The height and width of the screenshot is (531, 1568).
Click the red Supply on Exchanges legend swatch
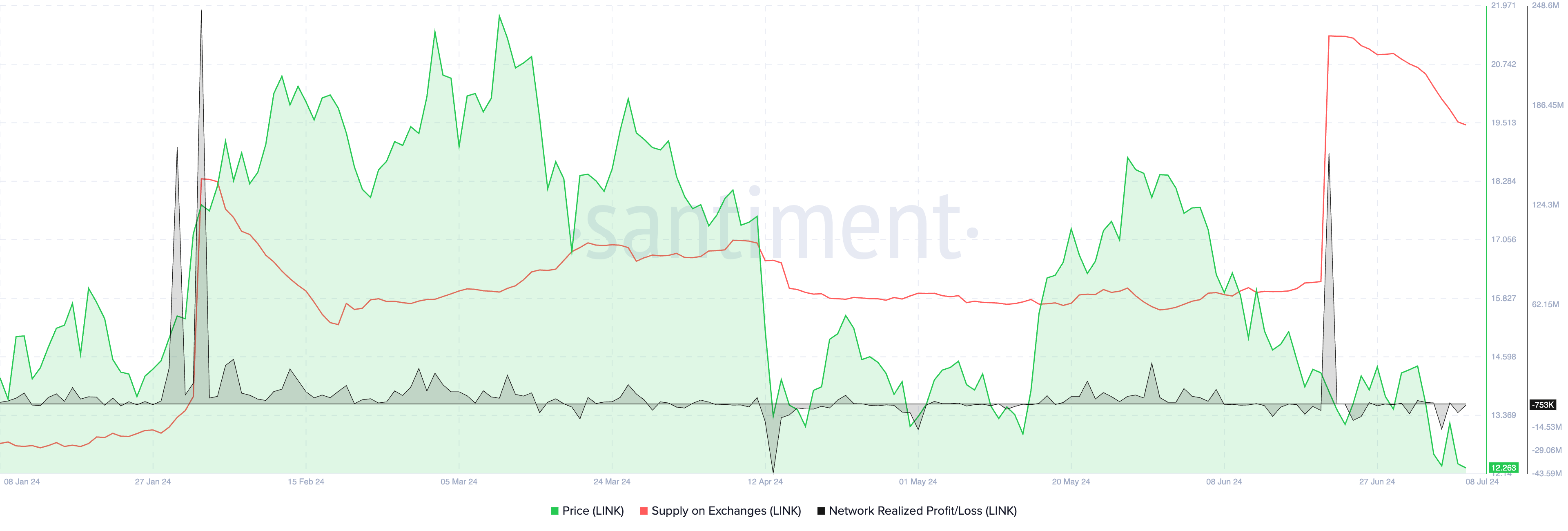(x=644, y=511)
